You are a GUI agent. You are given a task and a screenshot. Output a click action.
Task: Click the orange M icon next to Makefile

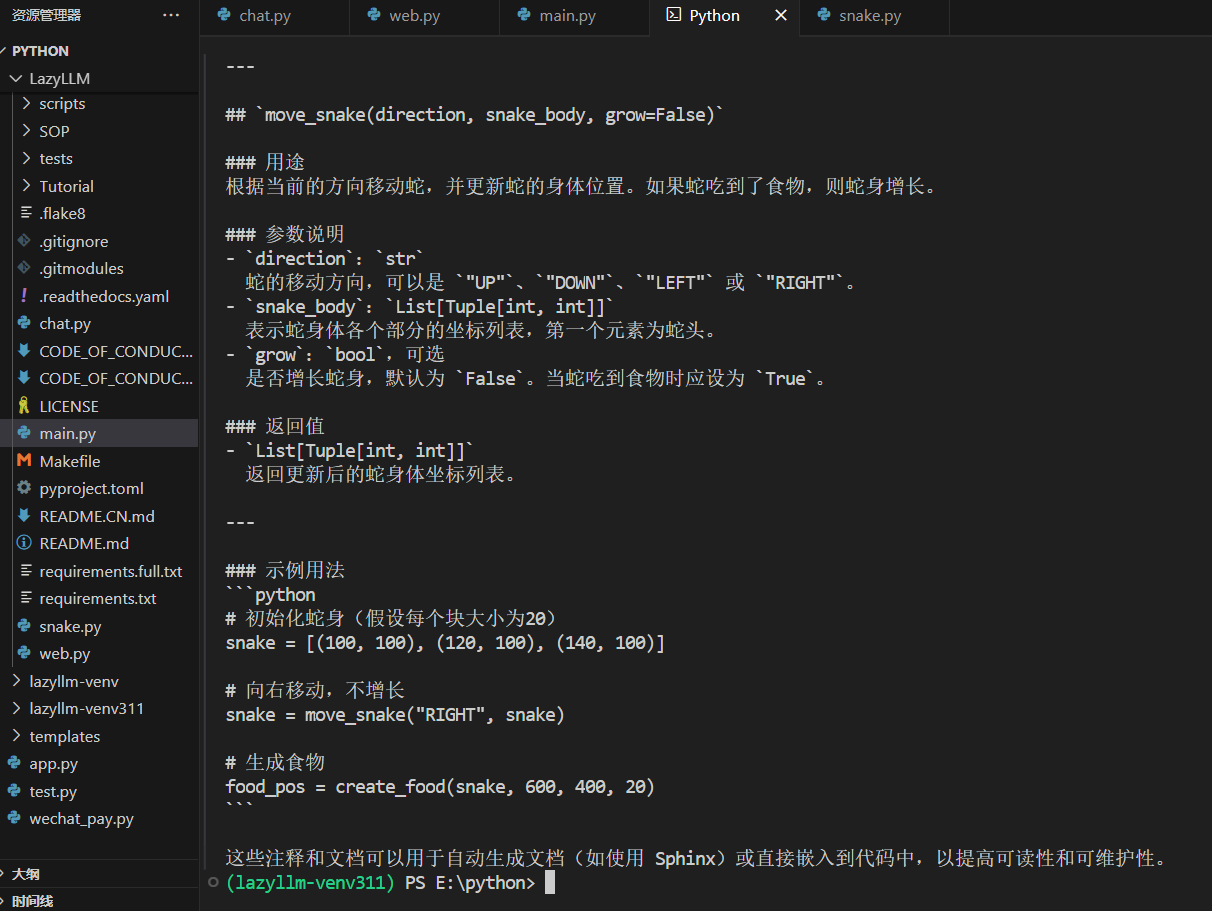pos(26,460)
